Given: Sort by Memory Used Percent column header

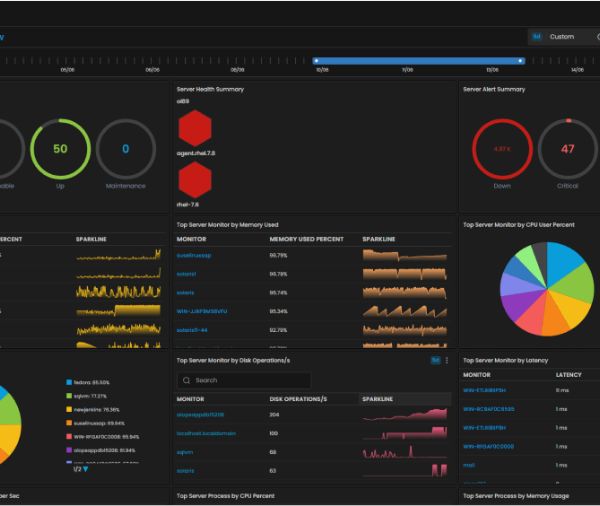Looking at the screenshot, I should [306, 240].
